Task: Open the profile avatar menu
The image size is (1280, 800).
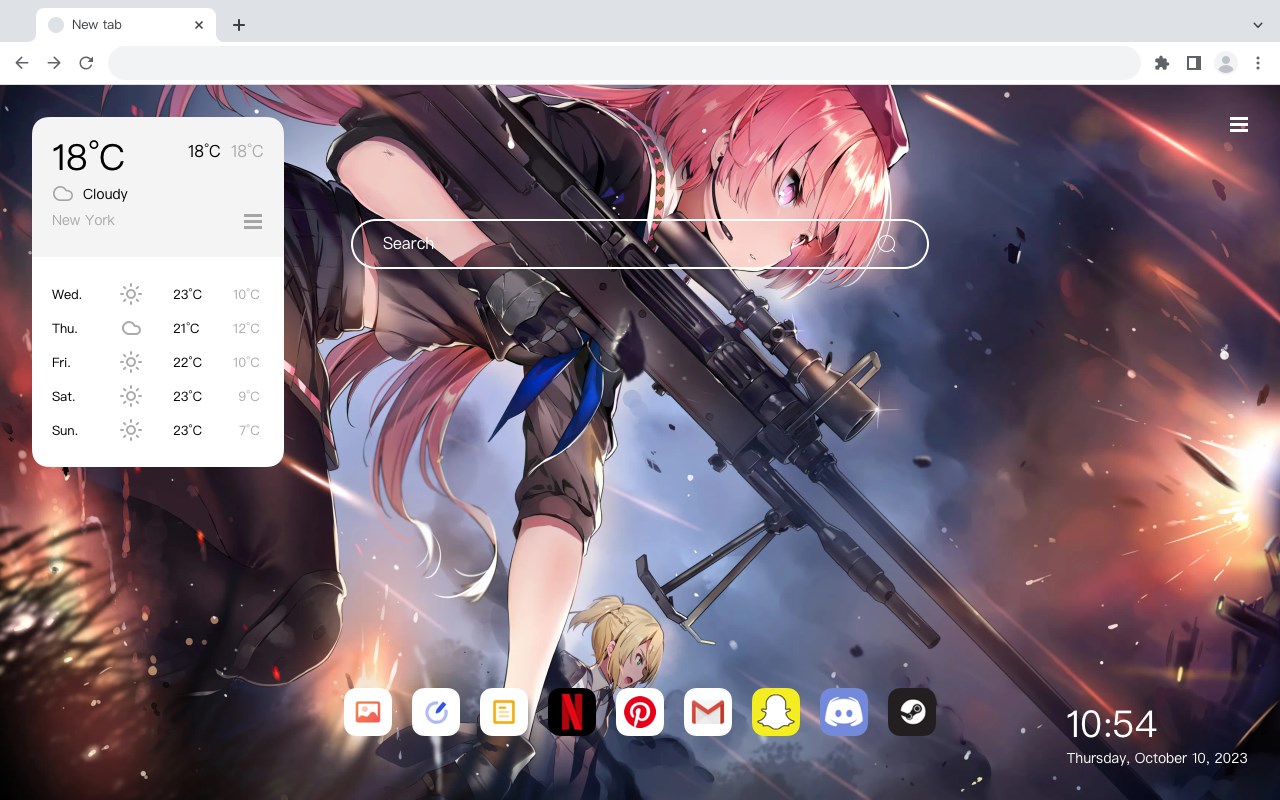Action: coord(1226,63)
